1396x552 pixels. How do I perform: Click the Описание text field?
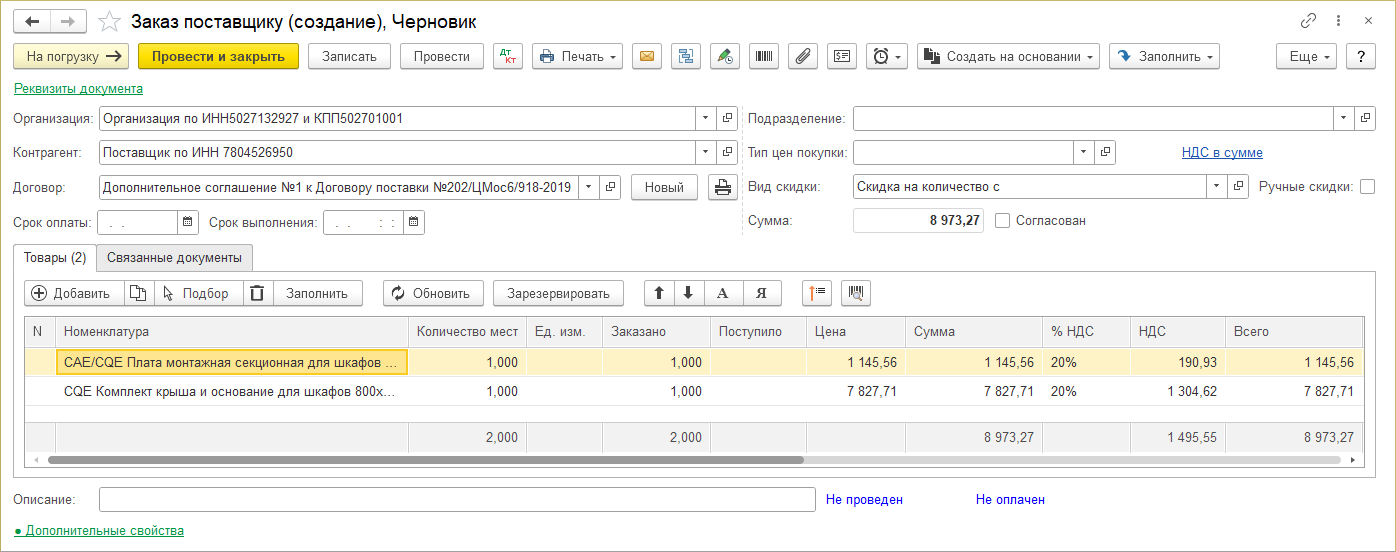tap(457, 499)
